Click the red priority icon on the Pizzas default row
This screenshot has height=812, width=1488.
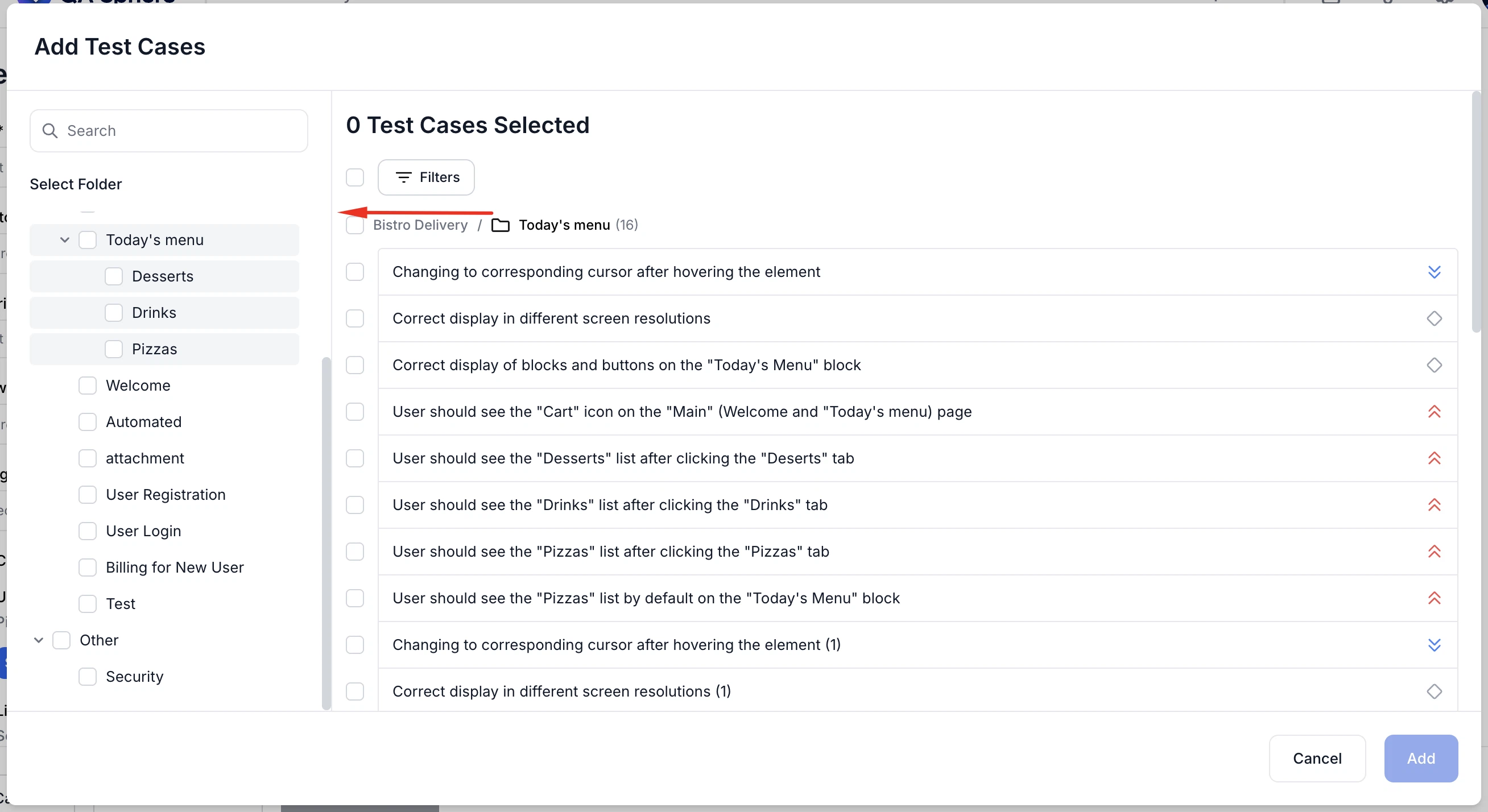coord(1435,598)
